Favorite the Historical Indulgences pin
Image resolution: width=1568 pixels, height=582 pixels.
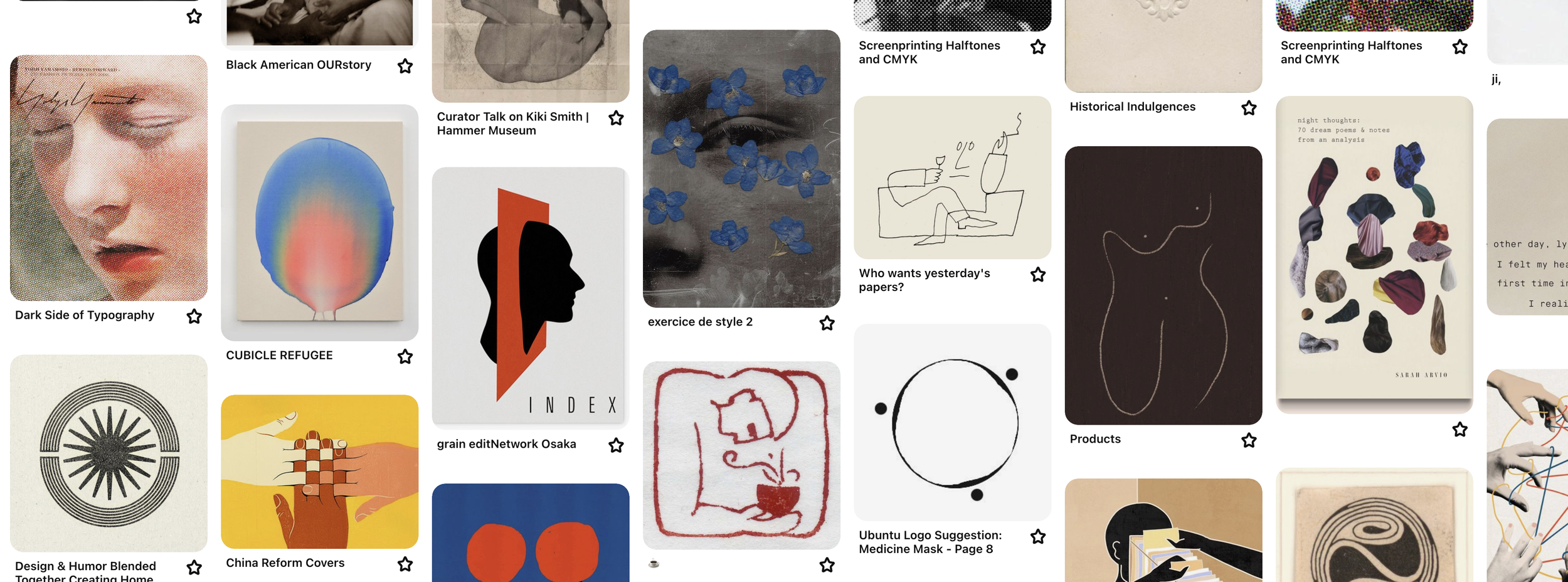point(1249,108)
